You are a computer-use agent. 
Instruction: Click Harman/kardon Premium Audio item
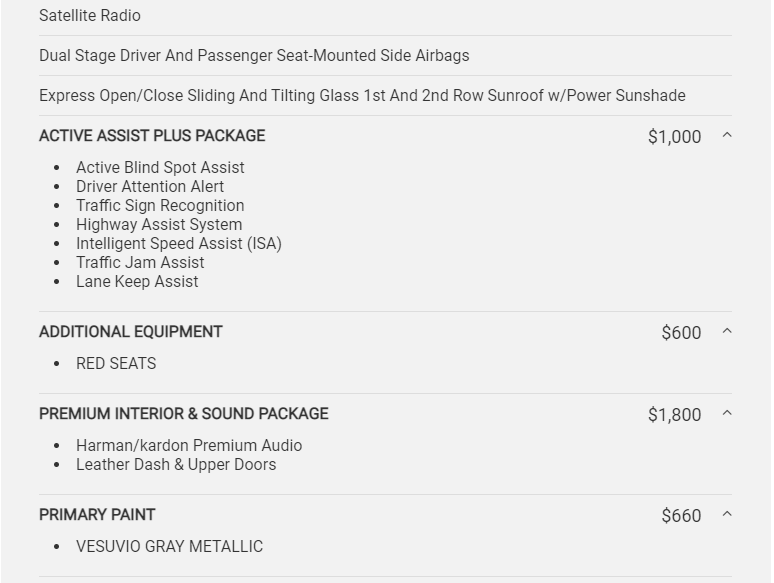tap(189, 446)
